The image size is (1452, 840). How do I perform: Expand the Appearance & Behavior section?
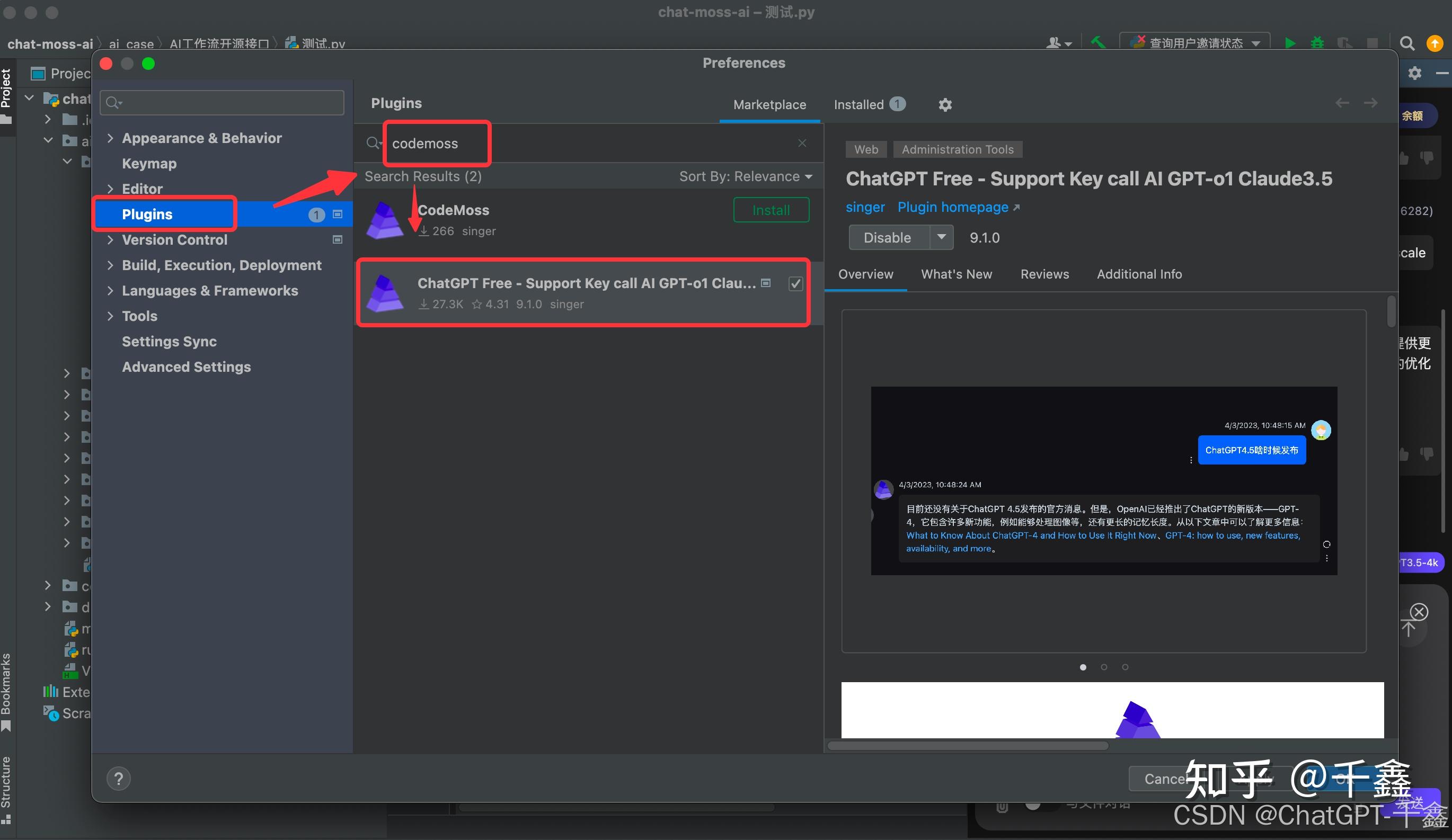111,138
